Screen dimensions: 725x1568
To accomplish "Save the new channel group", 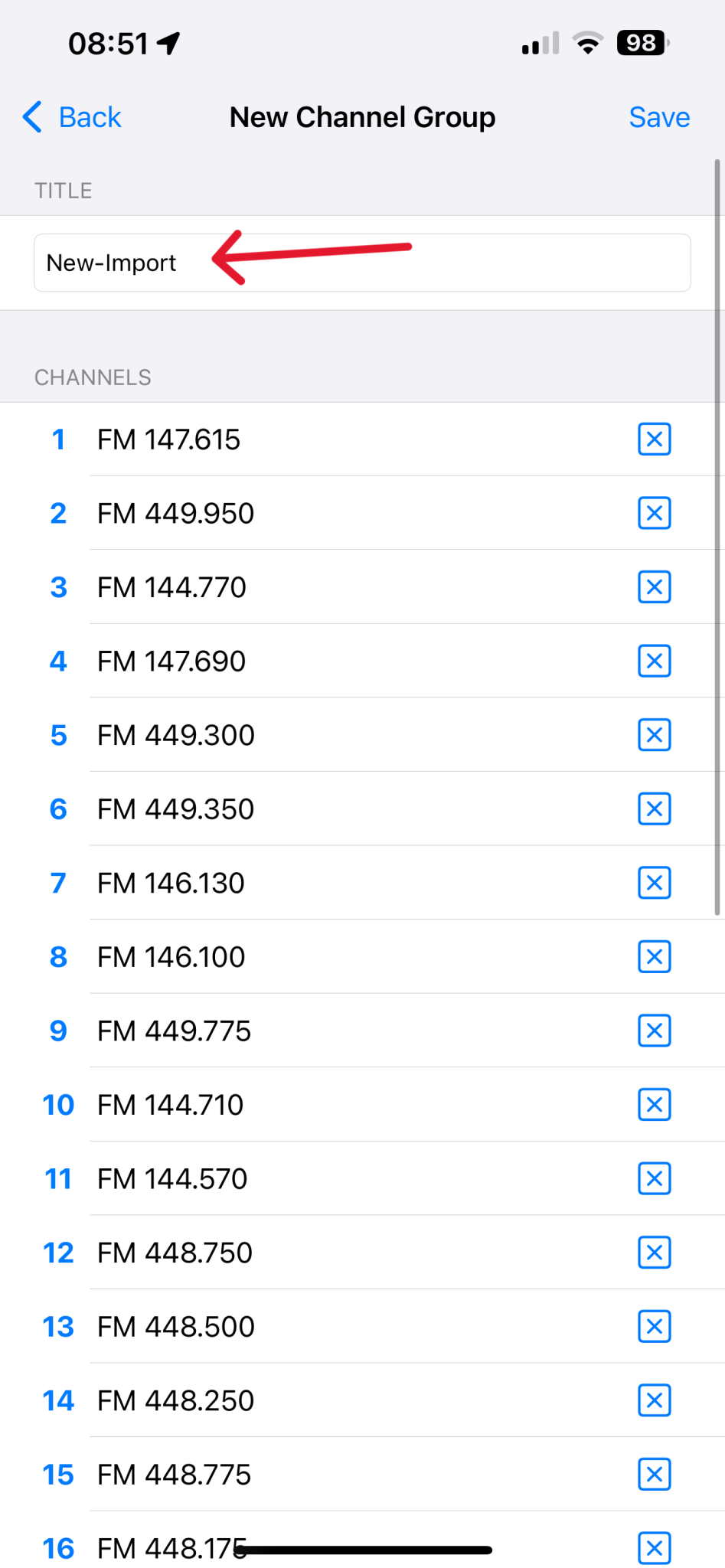I will pyautogui.click(x=658, y=117).
